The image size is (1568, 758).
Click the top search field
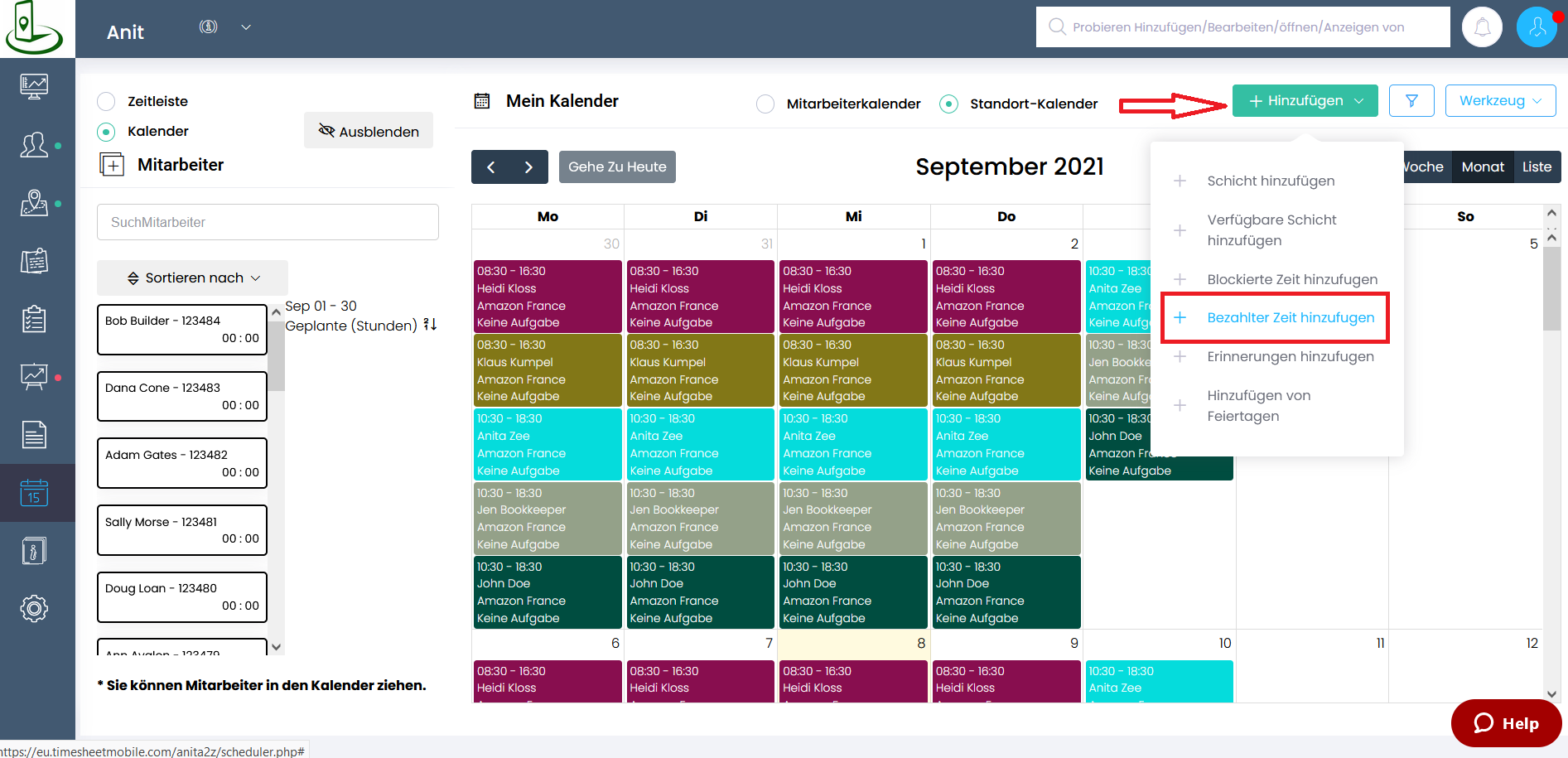(x=1242, y=27)
